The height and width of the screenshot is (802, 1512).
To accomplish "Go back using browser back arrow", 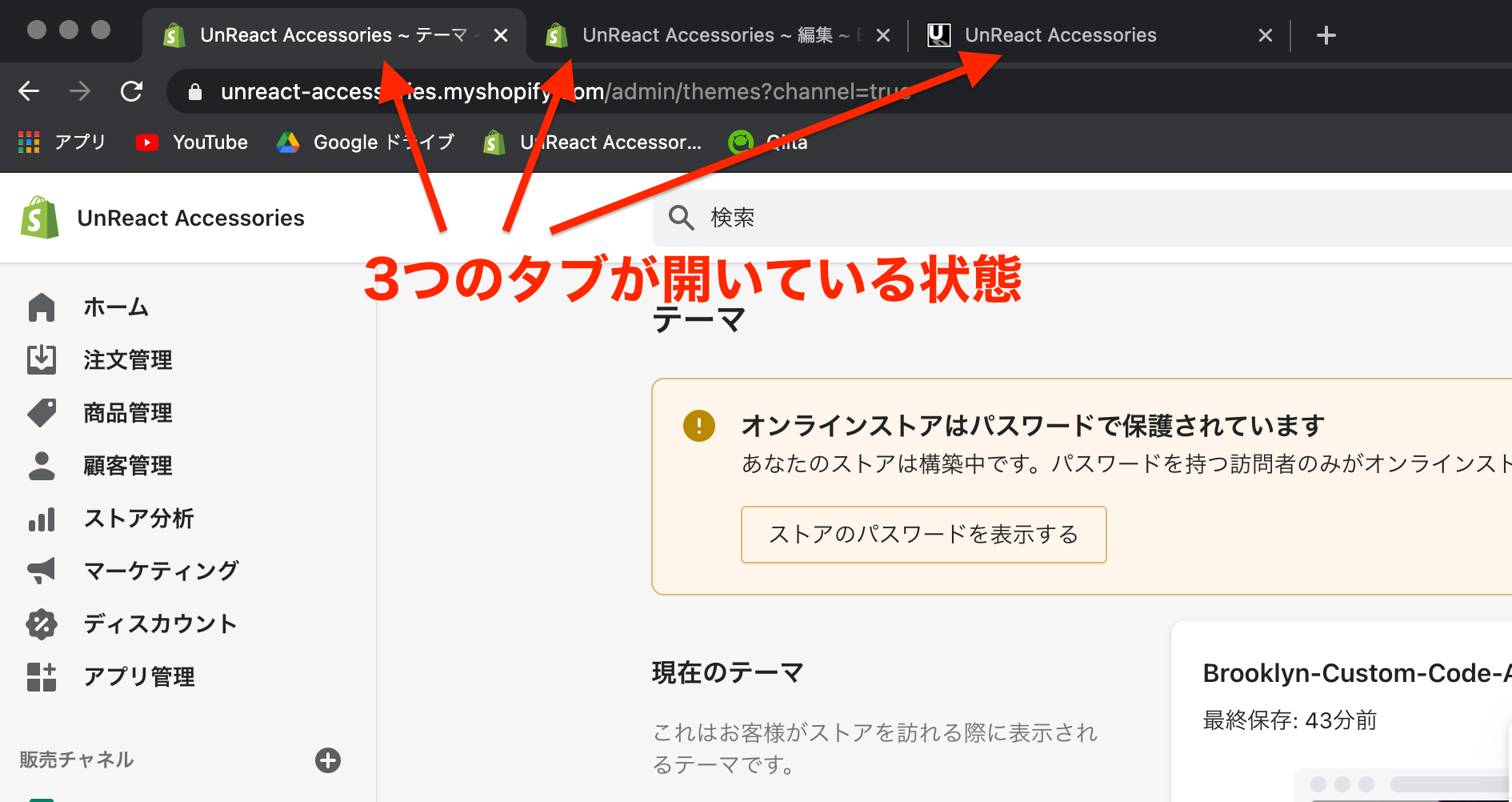I will pos(29,91).
